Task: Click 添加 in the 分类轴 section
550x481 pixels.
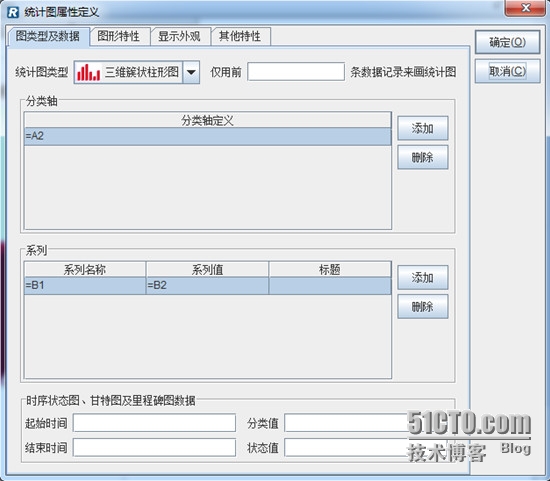Action: point(423,128)
